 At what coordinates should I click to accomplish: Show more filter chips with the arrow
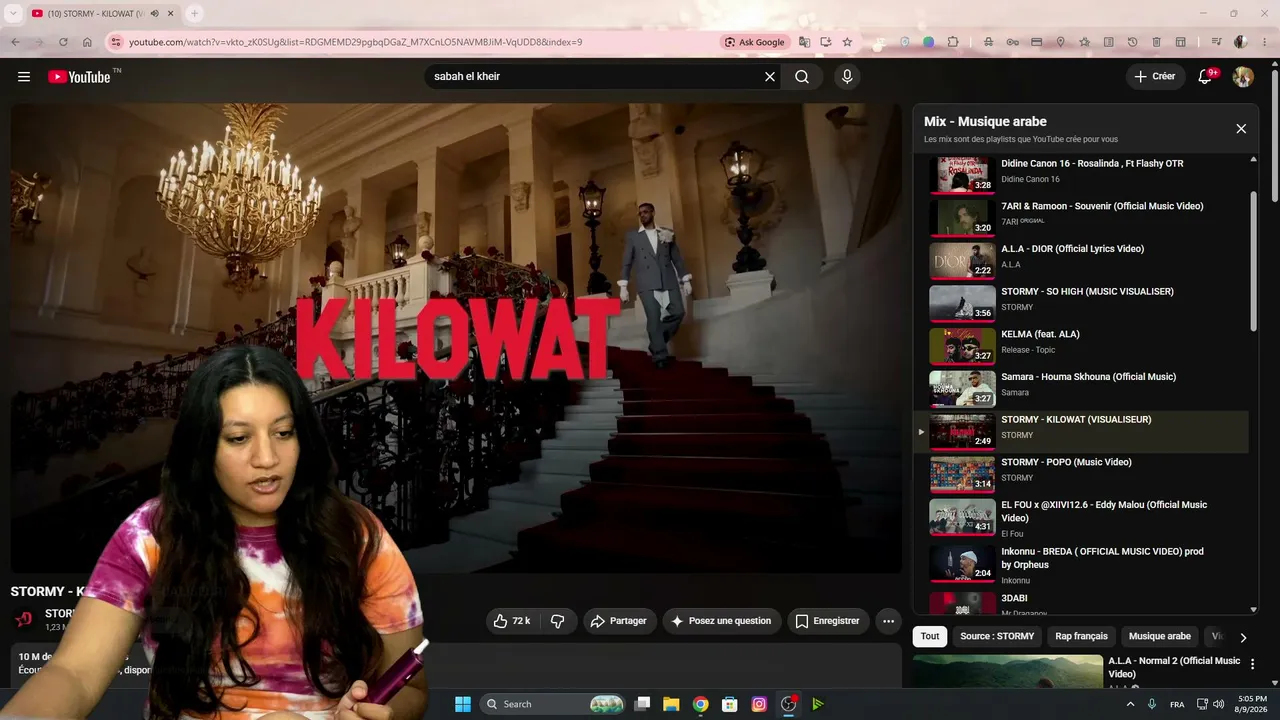click(1243, 637)
